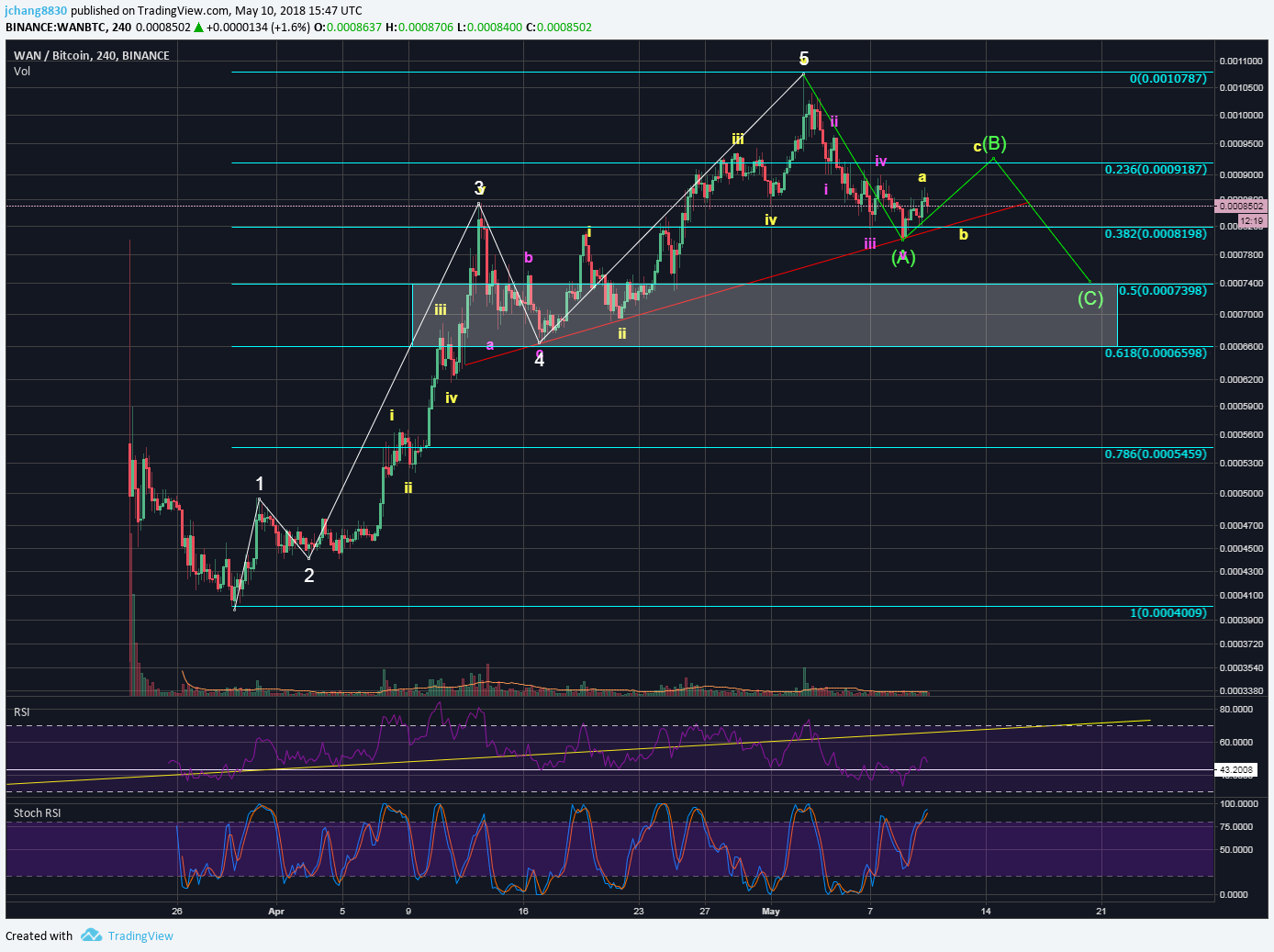Click the jchang8830 author name

point(36,11)
